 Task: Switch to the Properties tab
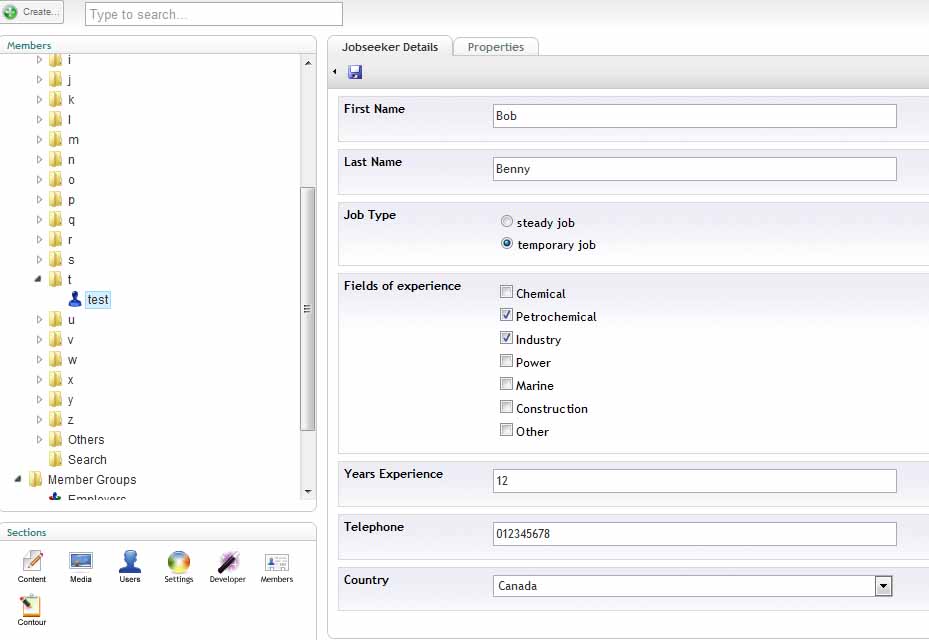tap(495, 47)
